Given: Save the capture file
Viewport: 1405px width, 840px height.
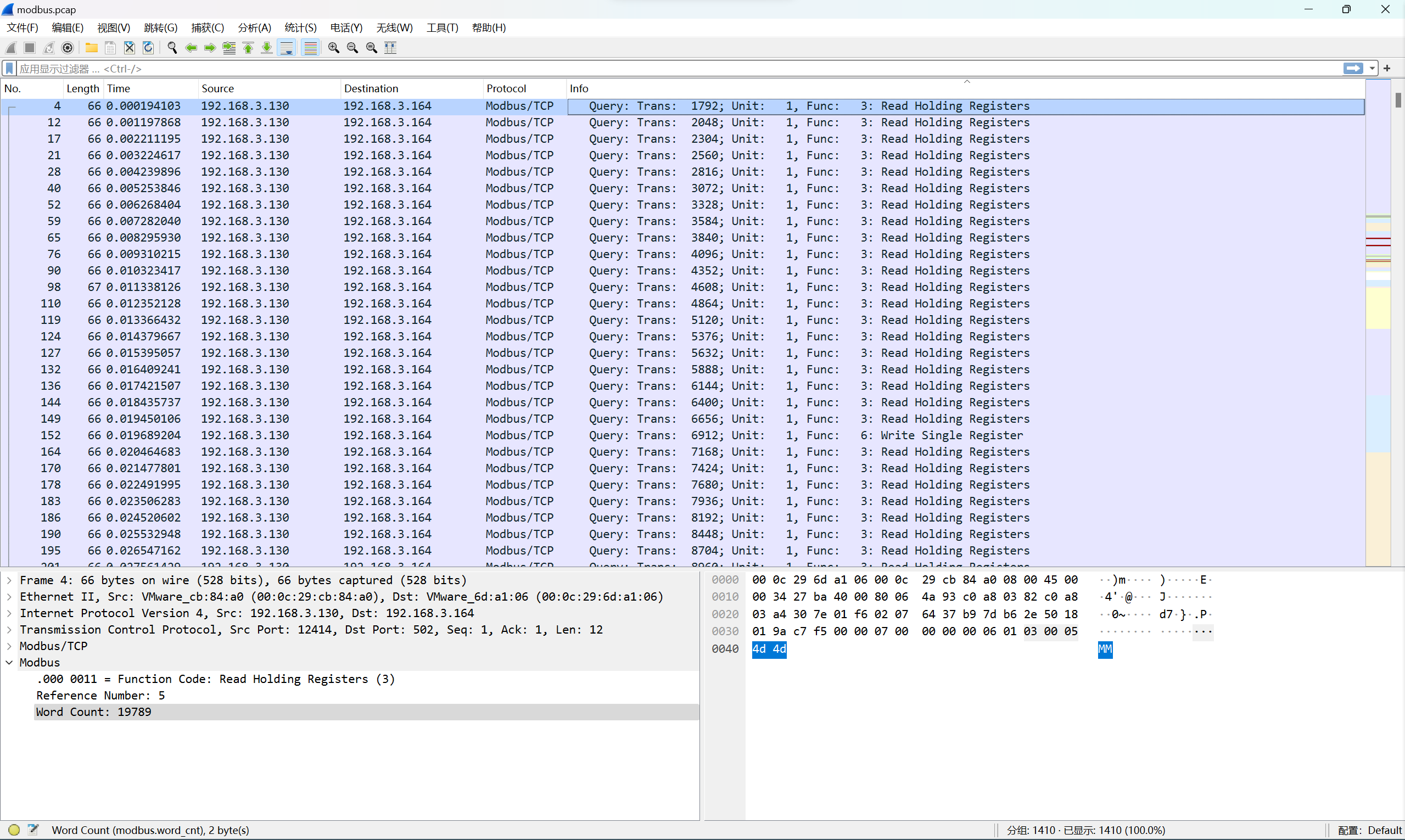Looking at the screenshot, I should 110,48.
